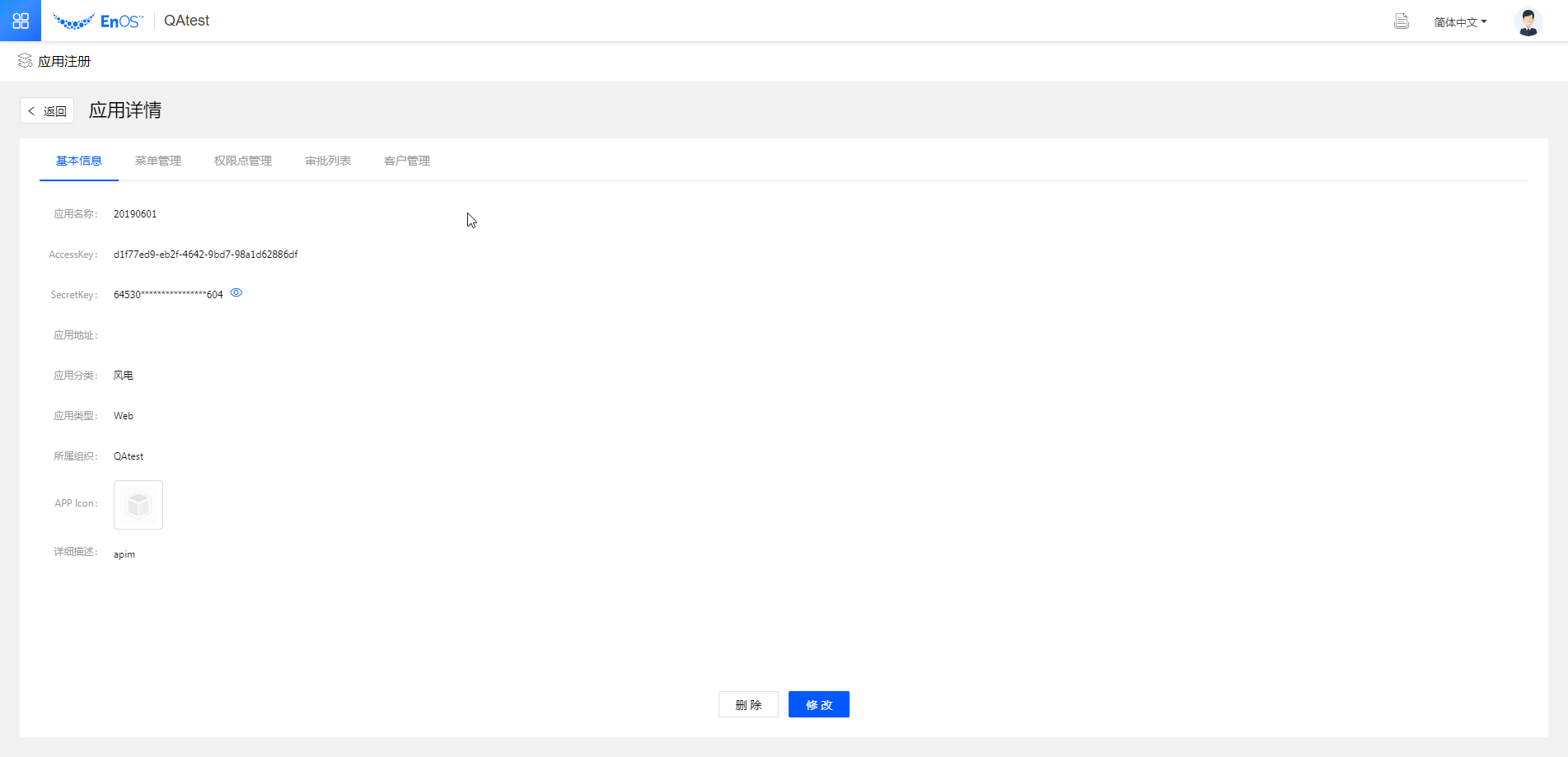The height and width of the screenshot is (757, 1568).
Task: Open the 简体中文 language dropdown
Action: [x=1460, y=22]
